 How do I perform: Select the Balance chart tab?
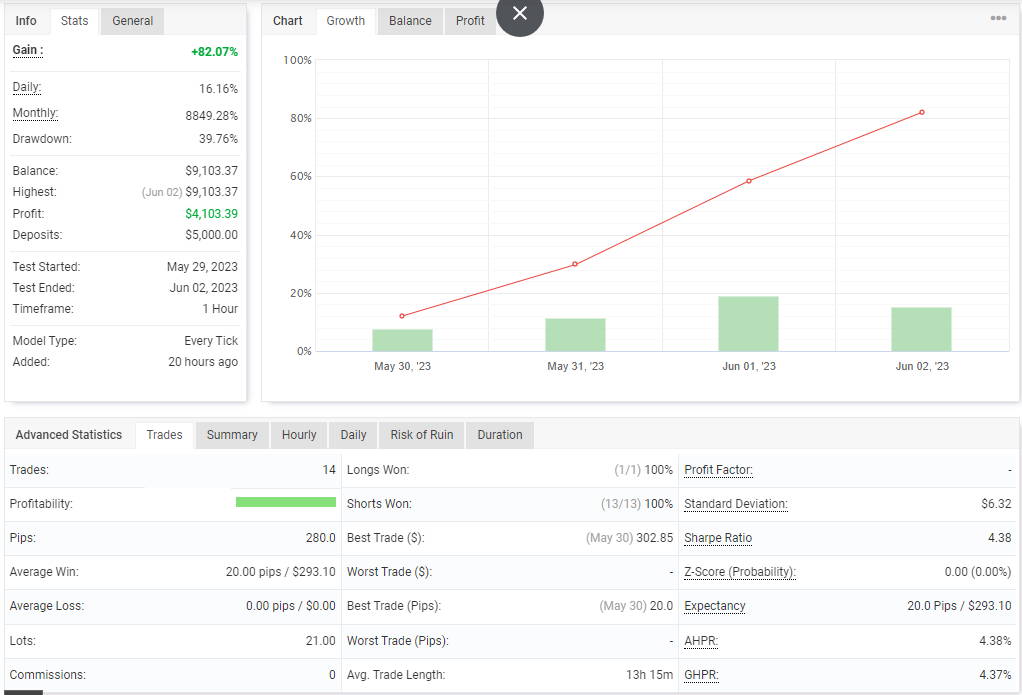click(x=410, y=21)
